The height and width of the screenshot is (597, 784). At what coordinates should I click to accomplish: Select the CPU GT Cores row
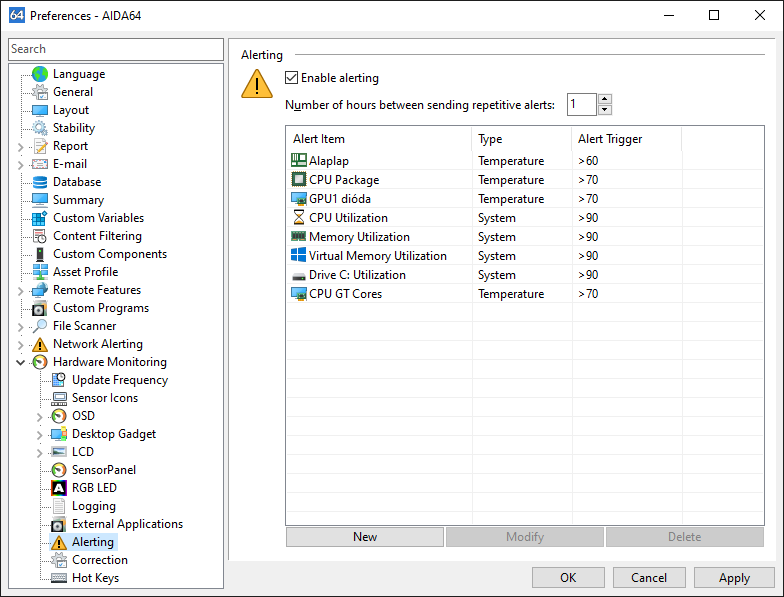coord(525,294)
